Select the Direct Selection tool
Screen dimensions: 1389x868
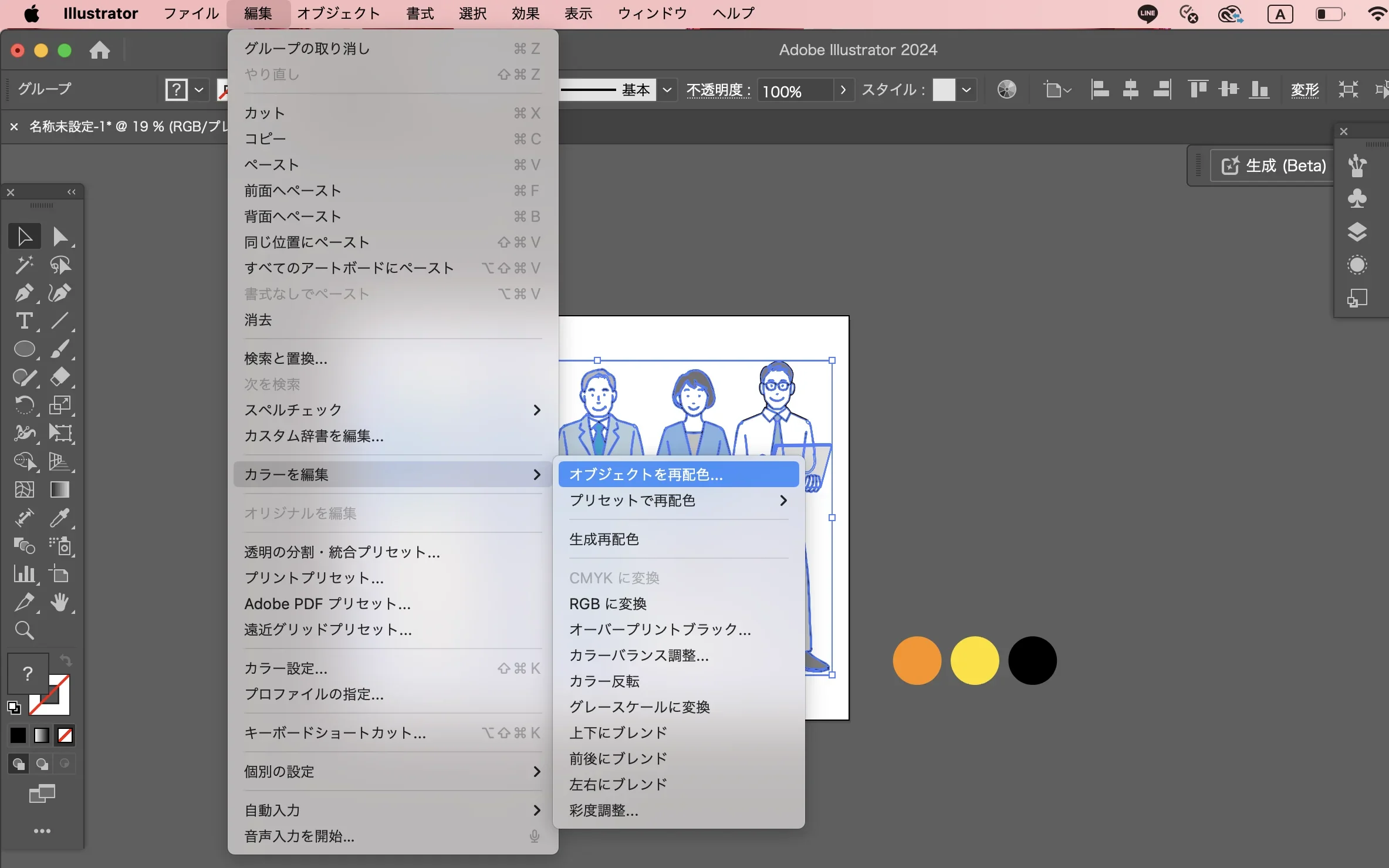[59, 237]
